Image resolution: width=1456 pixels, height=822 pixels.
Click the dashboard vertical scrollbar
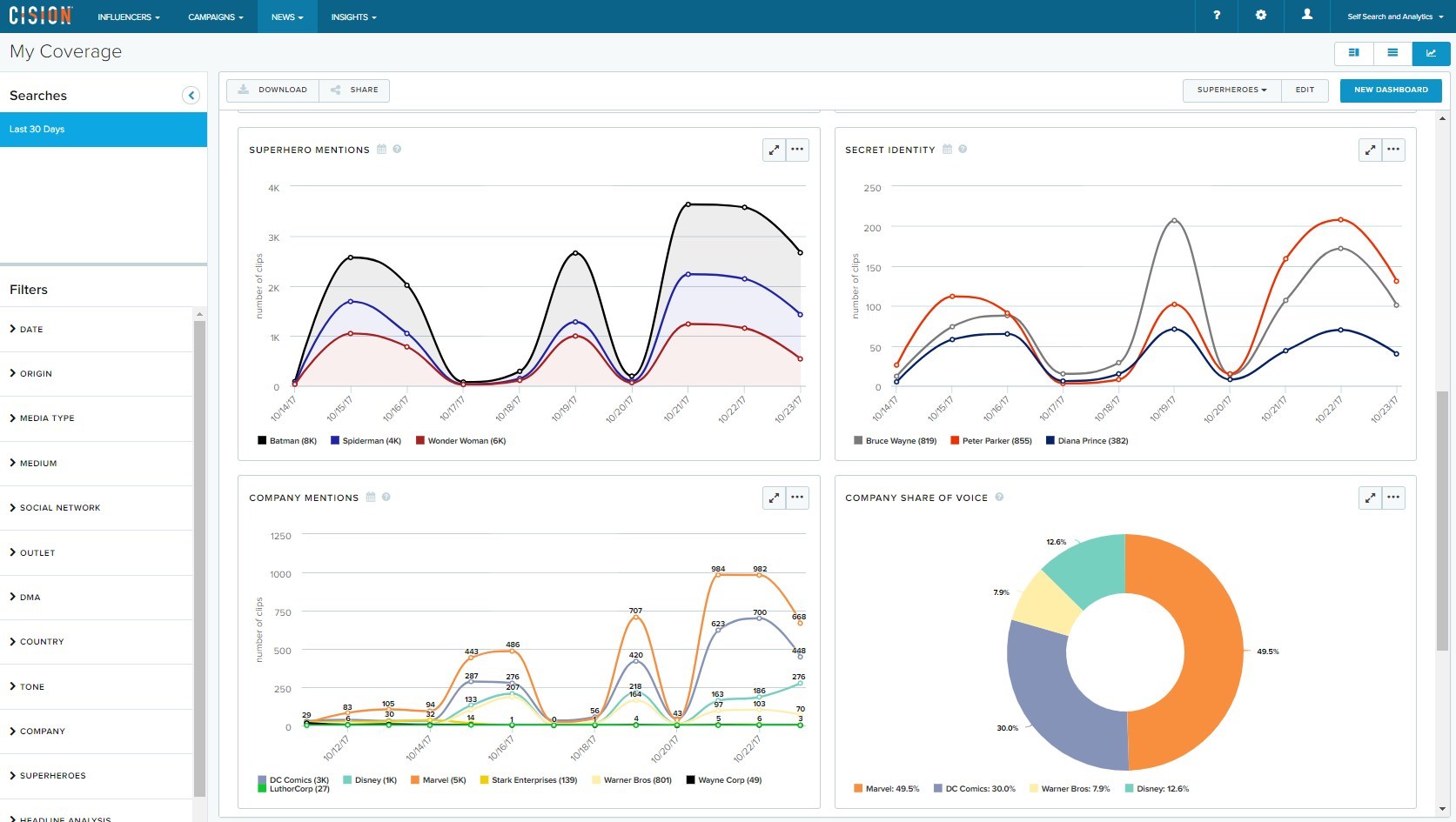pyautogui.click(x=1442, y=520)
